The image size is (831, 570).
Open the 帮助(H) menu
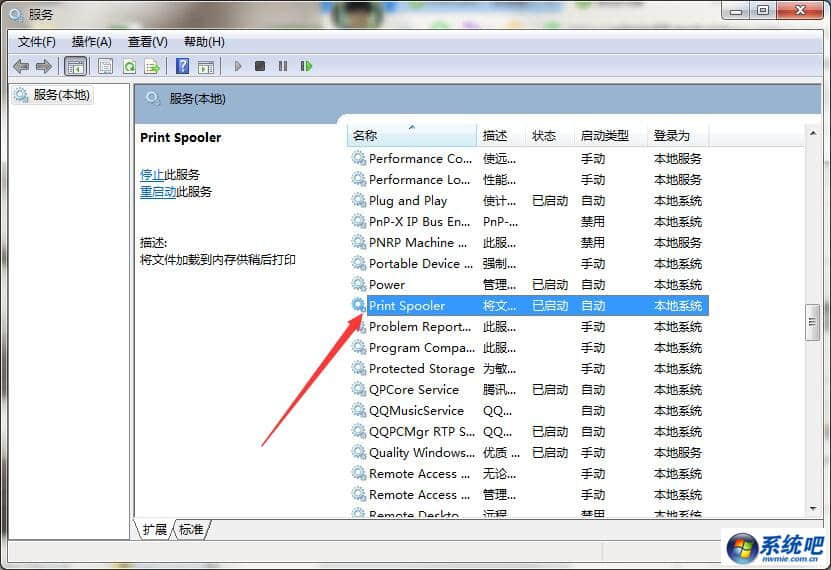204,42
